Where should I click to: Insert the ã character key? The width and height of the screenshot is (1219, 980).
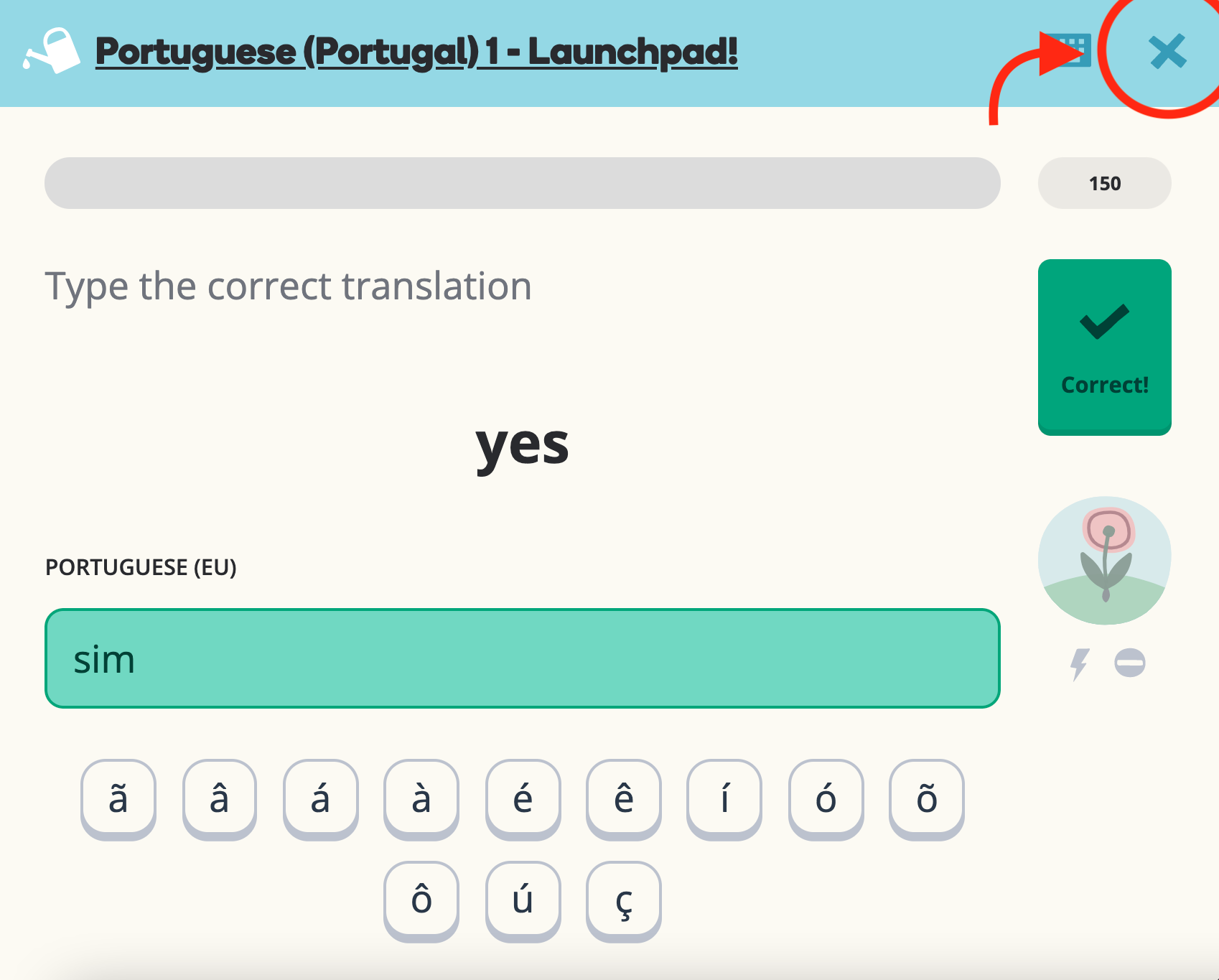[x=118, y=798]
